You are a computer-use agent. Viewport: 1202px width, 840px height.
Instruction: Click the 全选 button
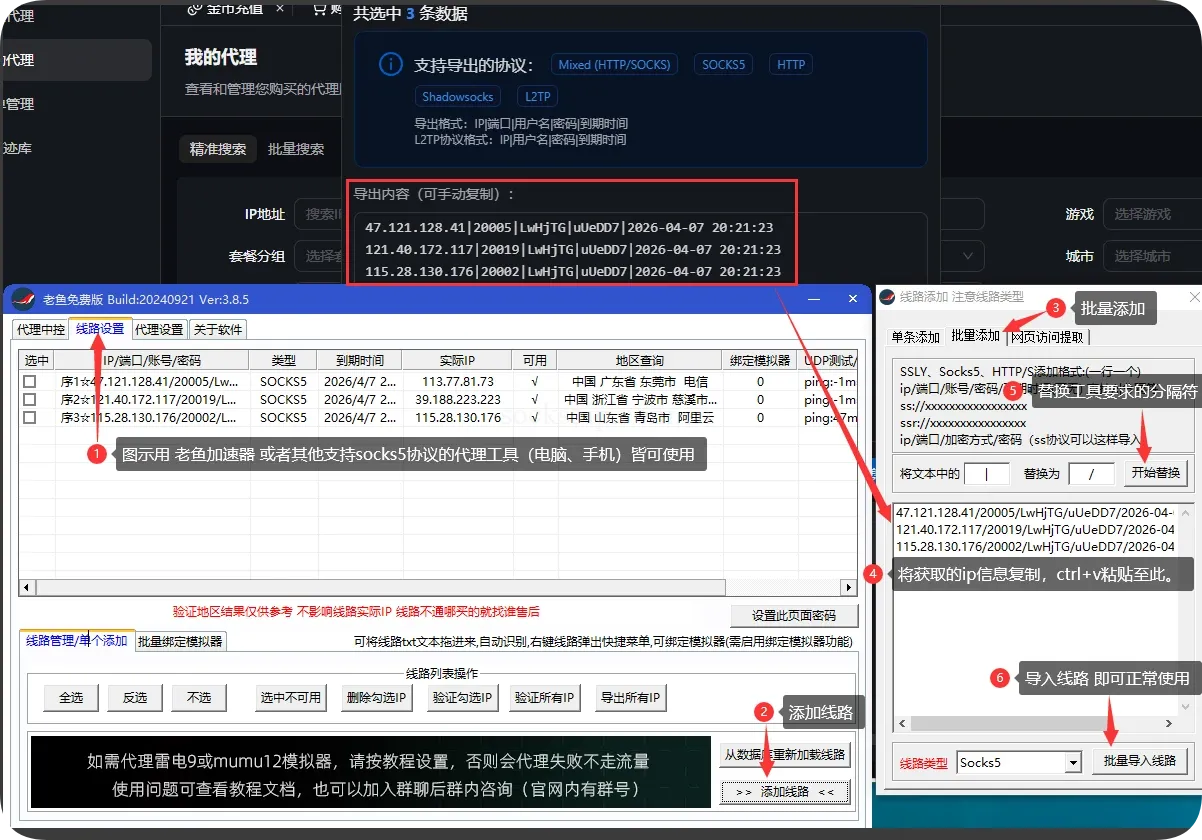70,698
